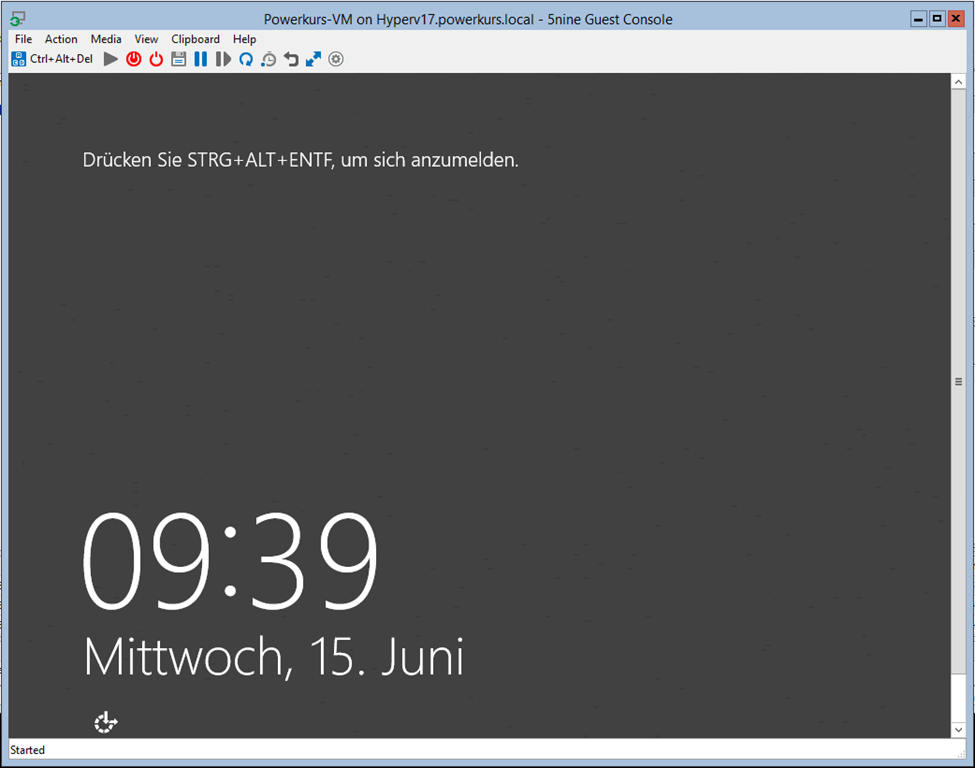Turn off the VM with the solid red power icon
This screenshot has width=975, height=768.
pyautogui.click(x=134, y=59)
